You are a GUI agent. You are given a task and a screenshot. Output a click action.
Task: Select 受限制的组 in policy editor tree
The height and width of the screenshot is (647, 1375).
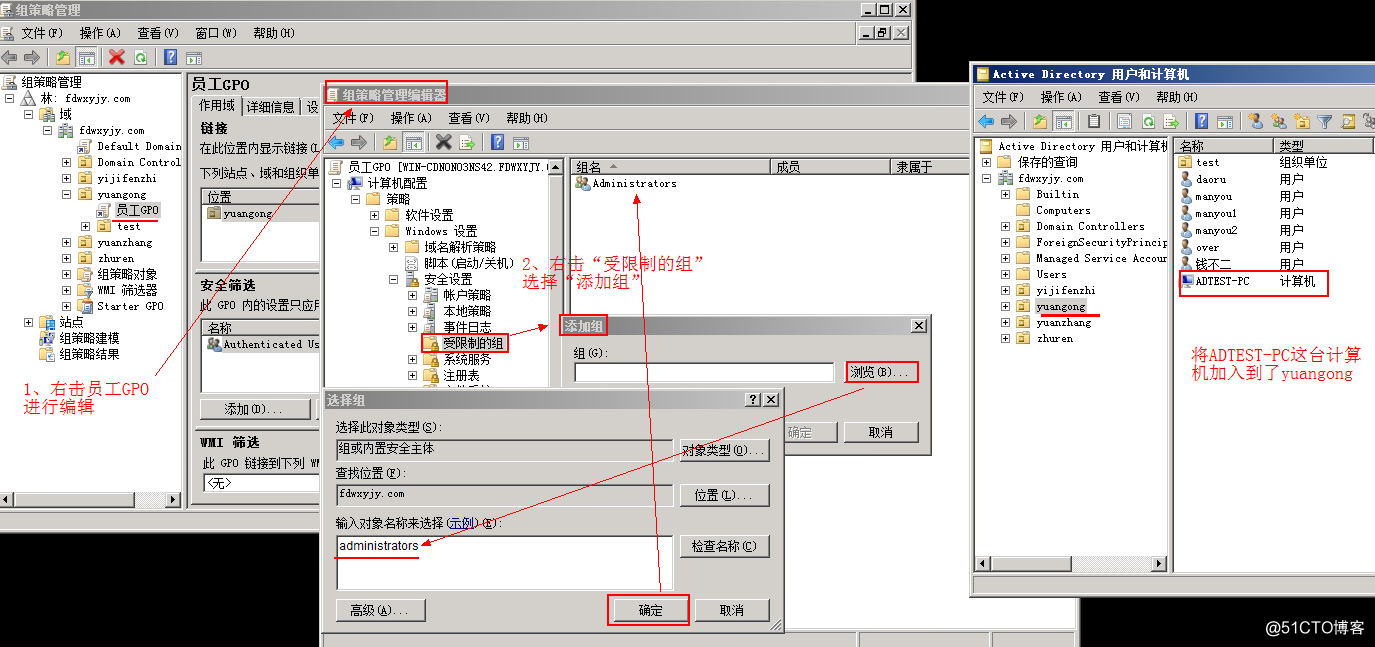pyautogui.click(x=475, y=343)
